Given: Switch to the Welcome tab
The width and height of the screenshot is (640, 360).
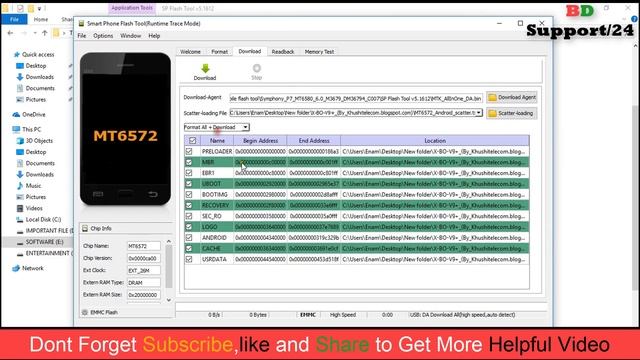Looking at the screenshot, I should pos(190,52).
